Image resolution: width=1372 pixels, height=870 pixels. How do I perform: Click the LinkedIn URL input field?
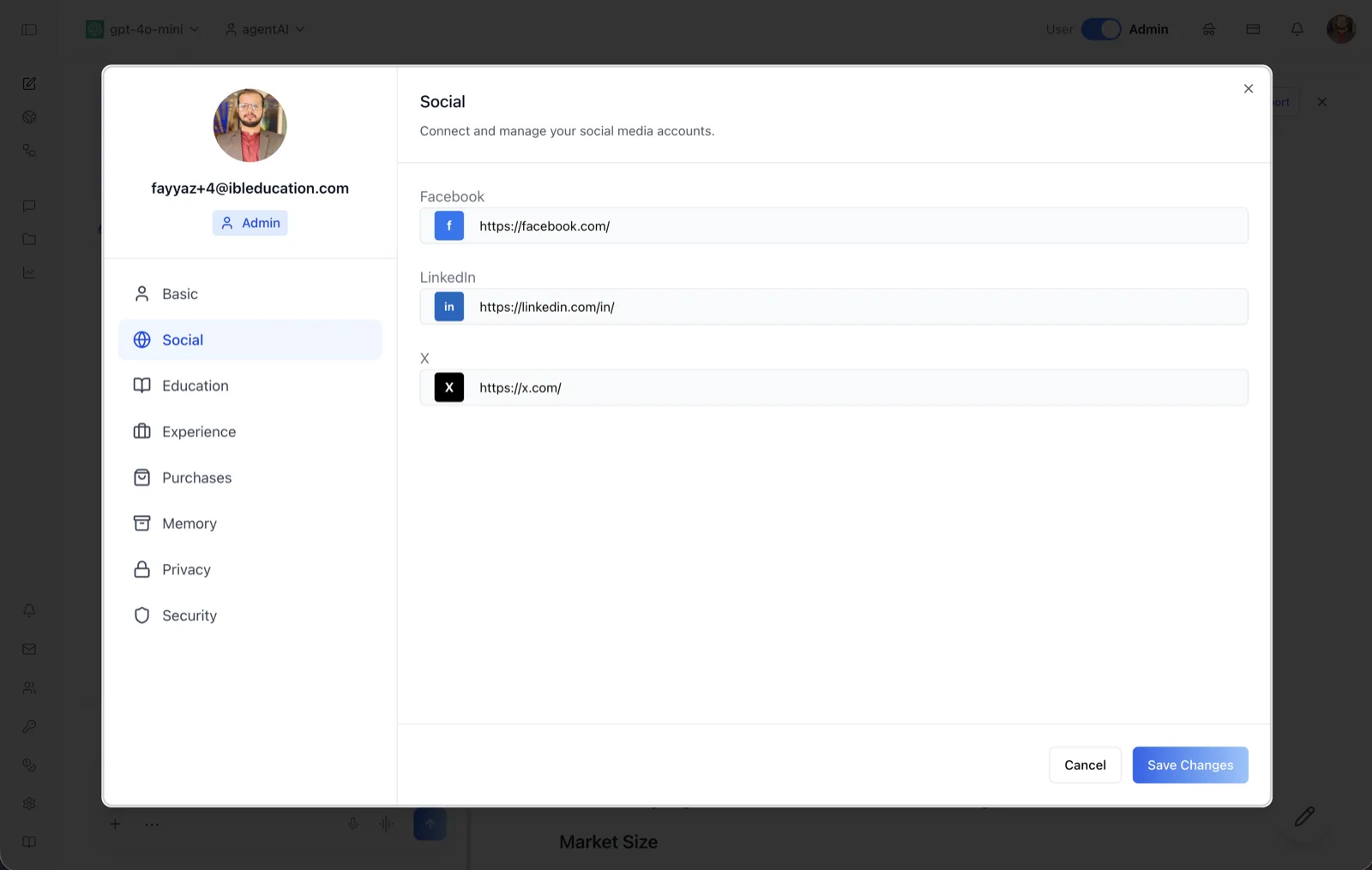pyautogui.click(x=833, y=307)
